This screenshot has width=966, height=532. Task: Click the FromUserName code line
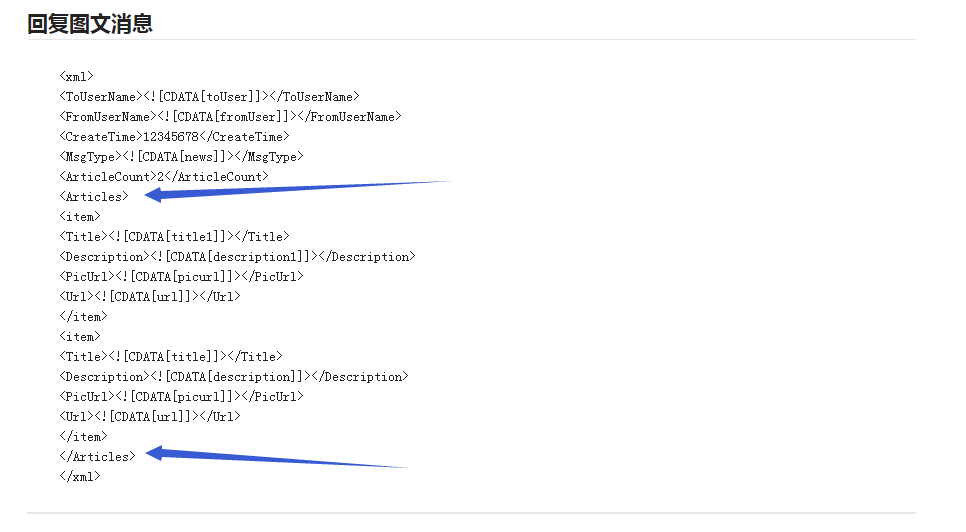point(230,116)
